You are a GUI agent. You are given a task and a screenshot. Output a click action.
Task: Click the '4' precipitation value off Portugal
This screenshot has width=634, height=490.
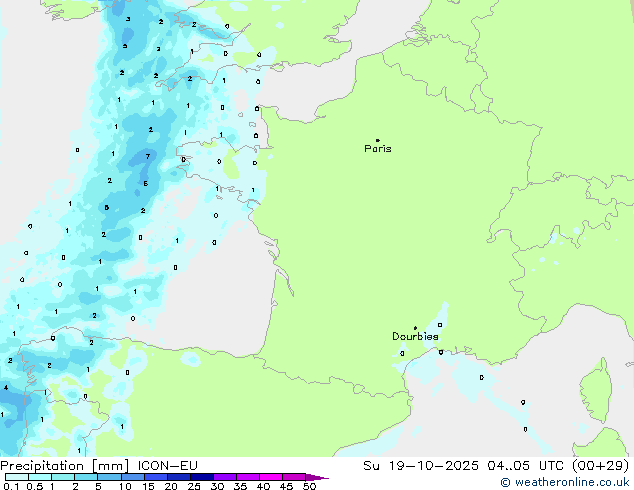[x=6, y=388]
